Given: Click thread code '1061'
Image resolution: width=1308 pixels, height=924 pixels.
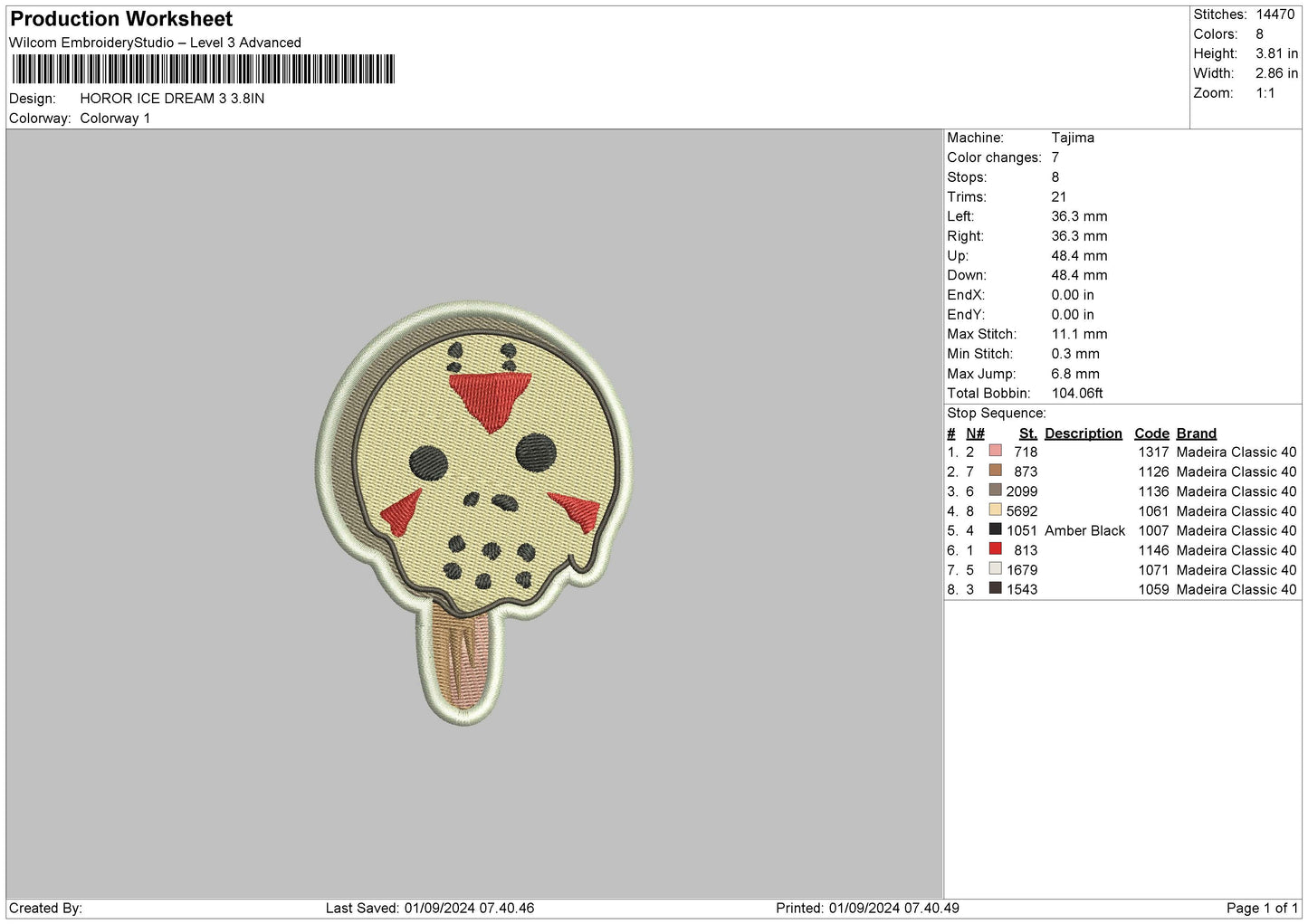Looking at the screenshot, I should point(1153,511).
